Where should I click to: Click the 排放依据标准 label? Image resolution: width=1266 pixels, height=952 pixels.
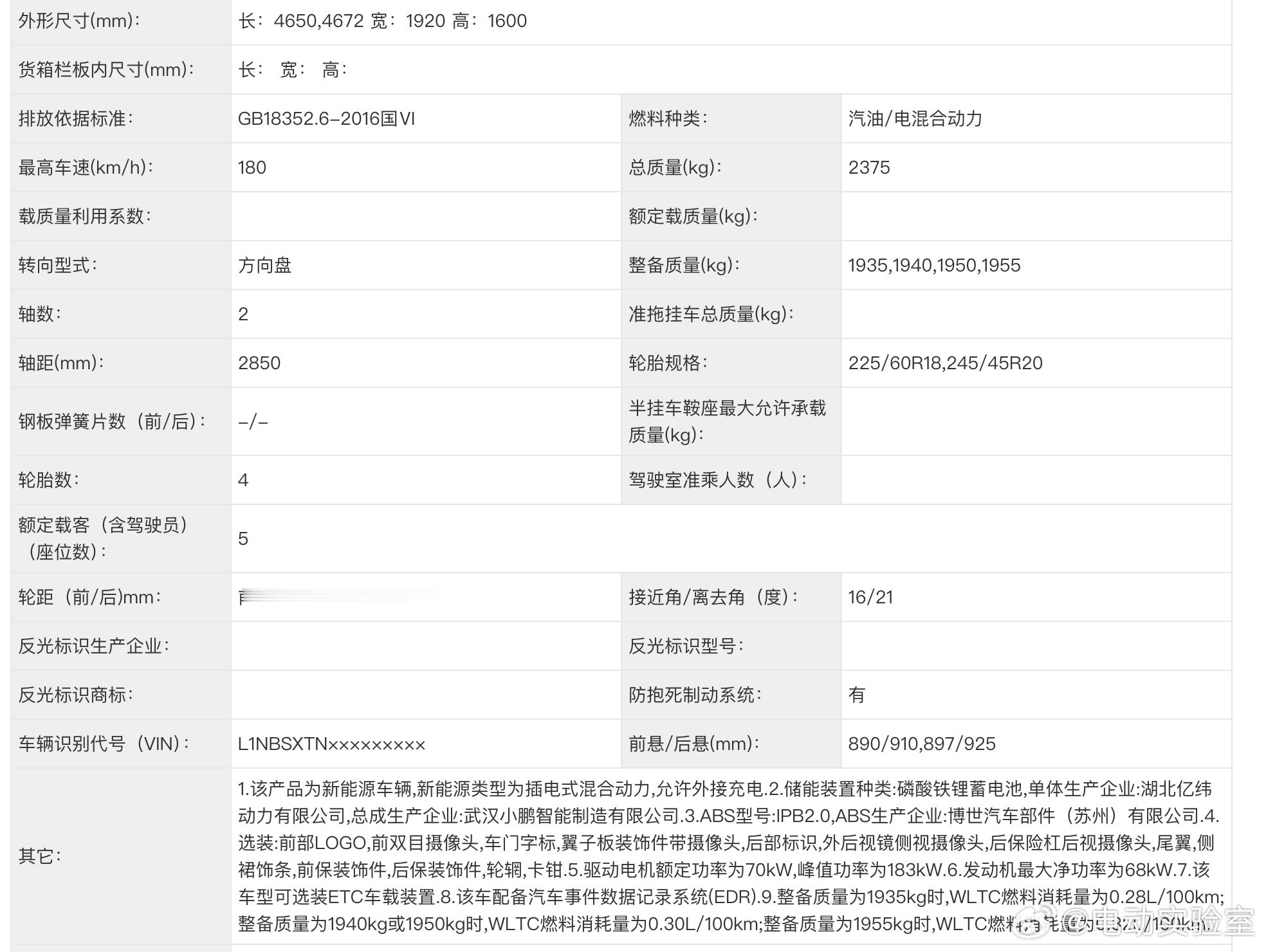pyautogui.click(x=76, y=118)
